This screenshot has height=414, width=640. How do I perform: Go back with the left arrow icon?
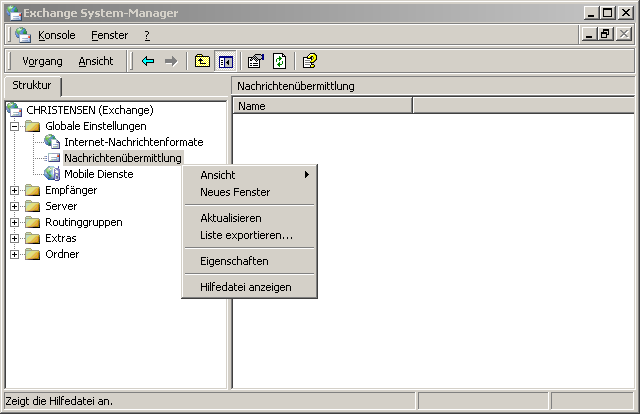tap(148, 61)
